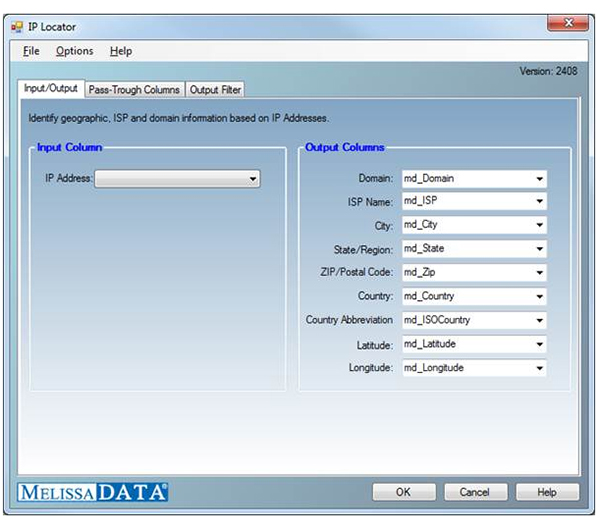The image size is (600, 531).
Task: Expand the Country output dropdown
Action: (540, 296)
